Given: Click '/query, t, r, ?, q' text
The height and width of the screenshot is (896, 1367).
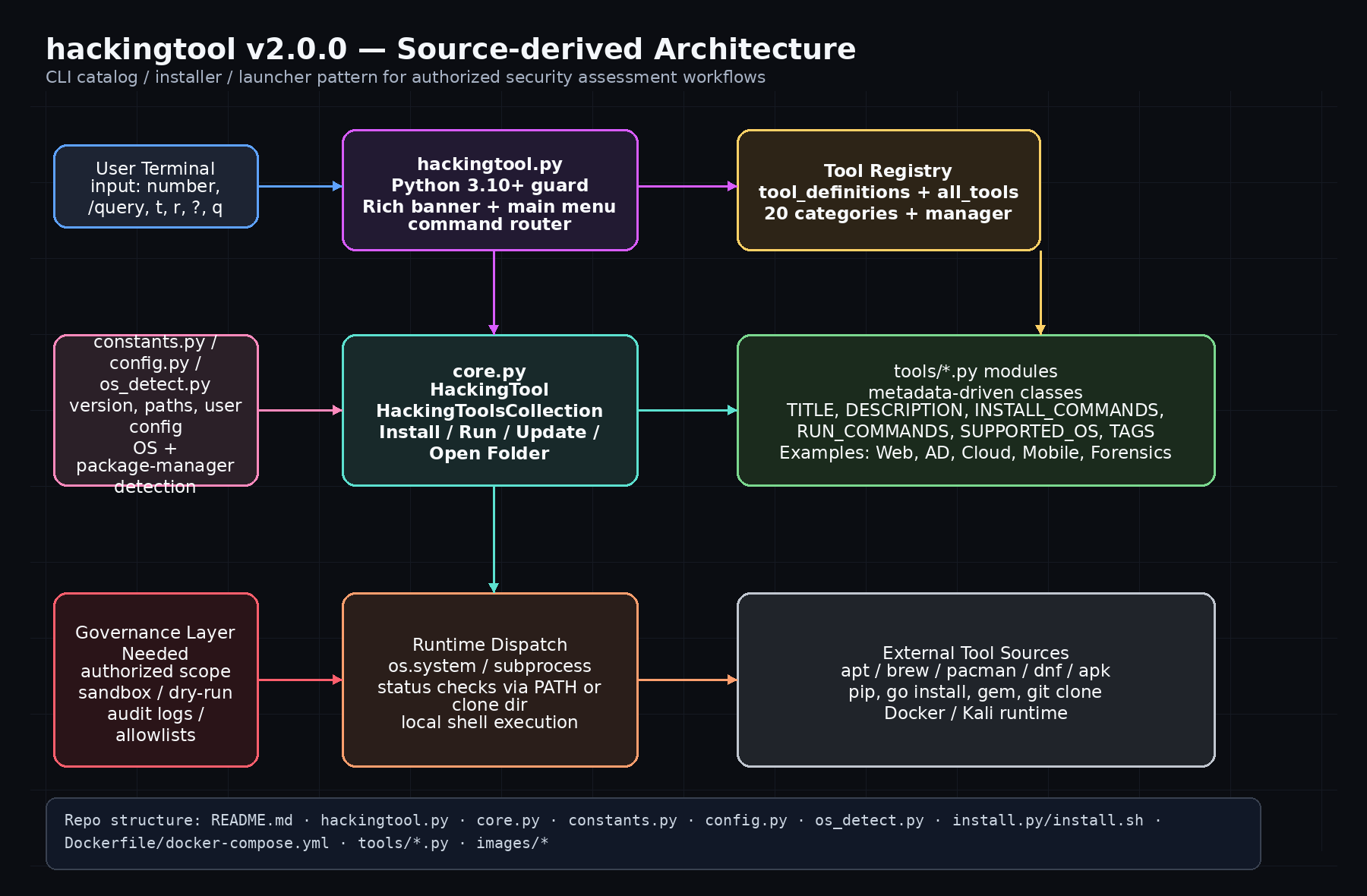Looking at the screenshot, I should coord(155,207).
